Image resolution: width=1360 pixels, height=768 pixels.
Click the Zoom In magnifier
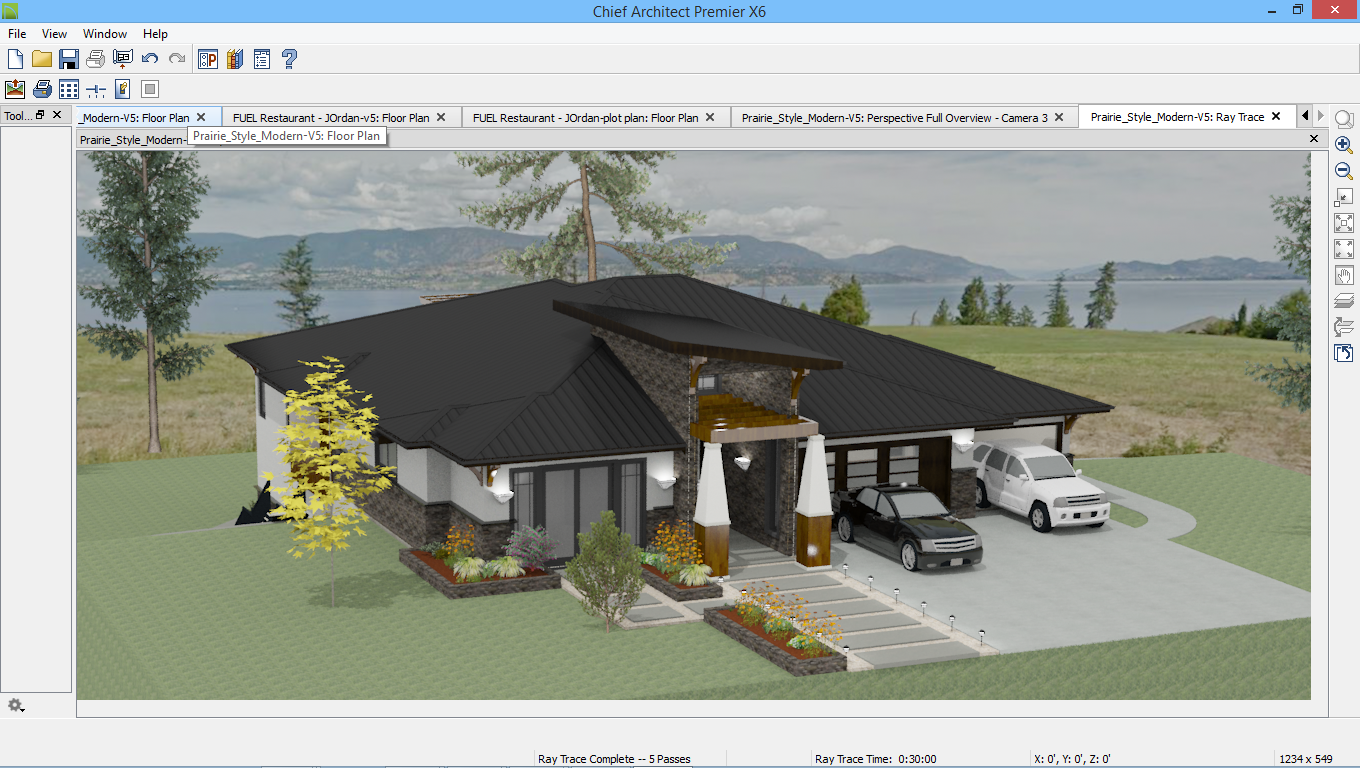pyautogui.click(x=1344, y=145)
